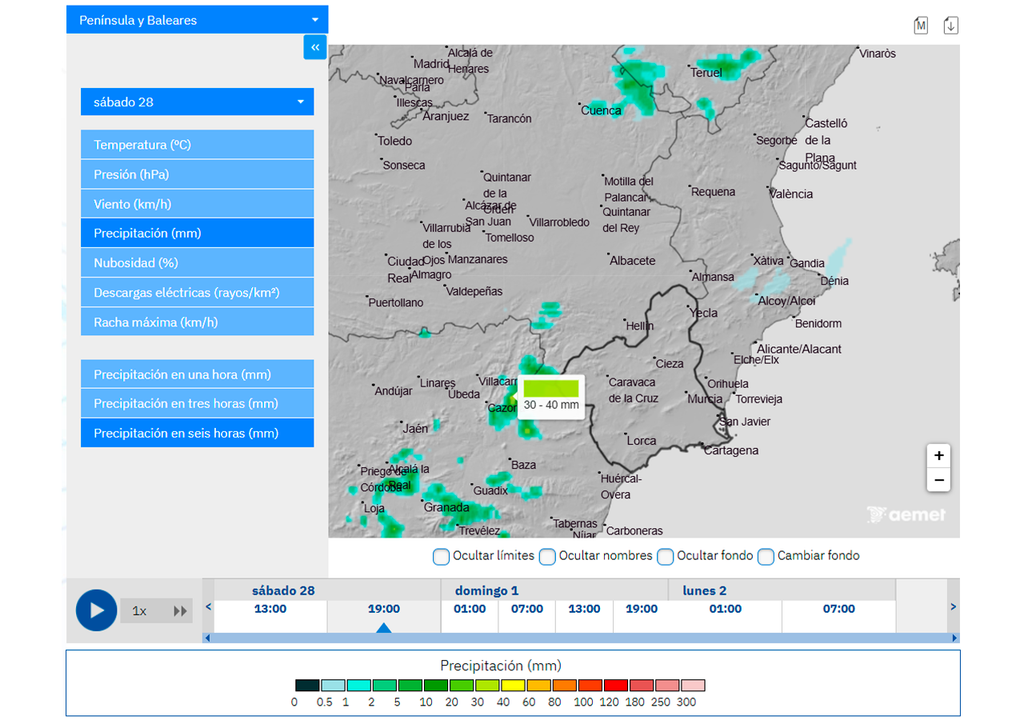Image resolution: width=1024 pixels, height=720 pixels.
Task: Collapse the side panel with double-chevron icon
Action: [x=315, y=47]
